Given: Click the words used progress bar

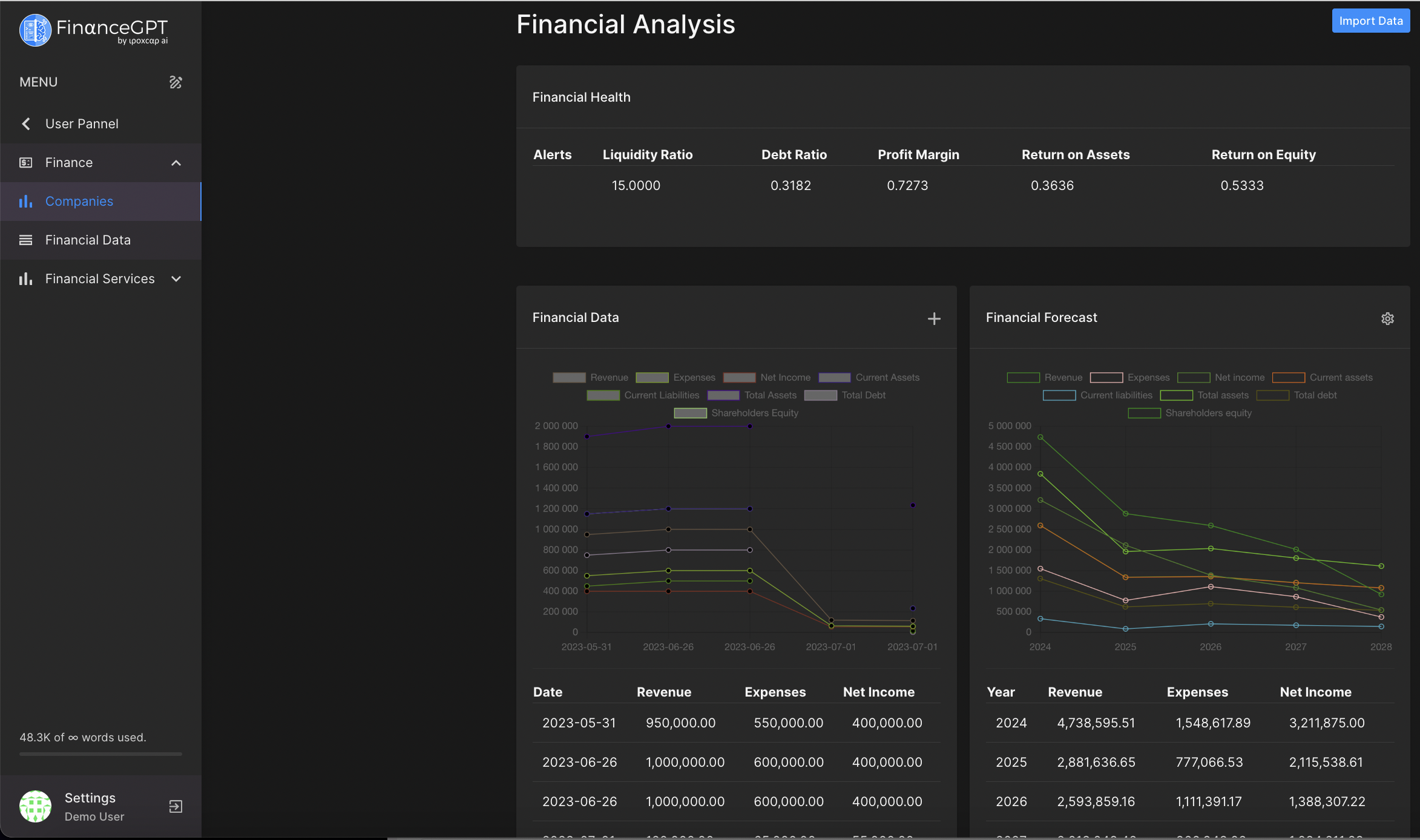Looking at the screenshot, I should click(x=100, y=754).
